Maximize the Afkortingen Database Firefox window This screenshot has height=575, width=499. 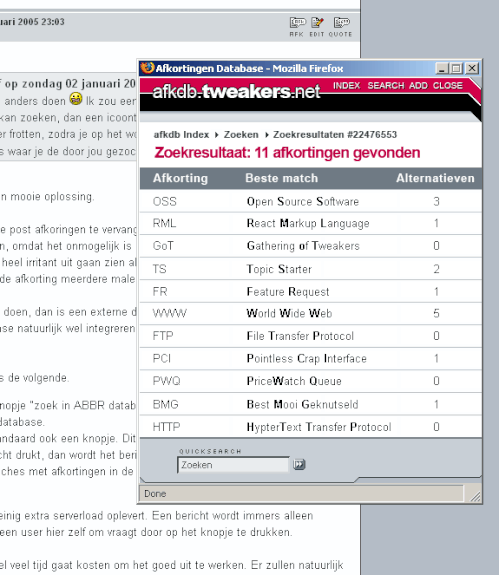[x=456, y=69]
